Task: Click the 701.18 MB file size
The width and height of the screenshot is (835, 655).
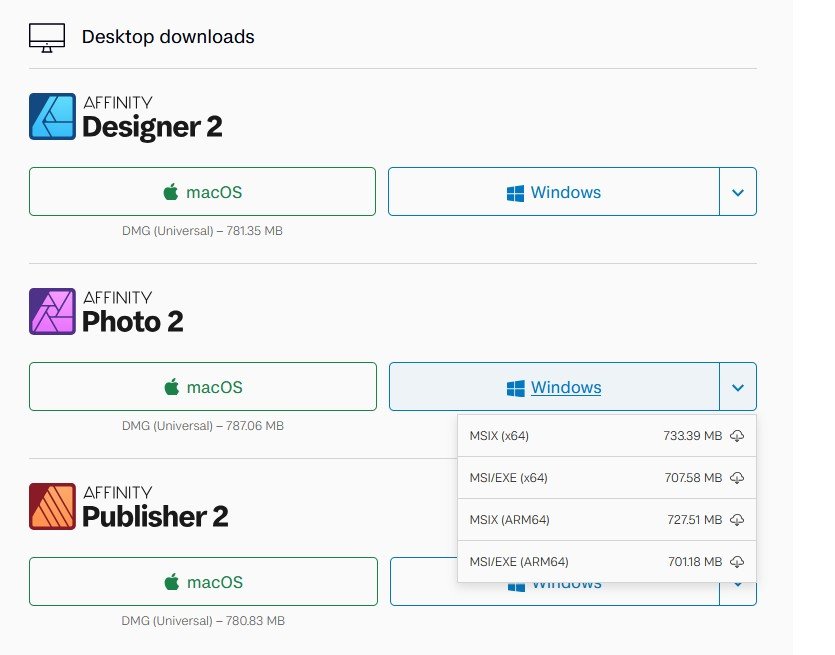Action: 695,562
